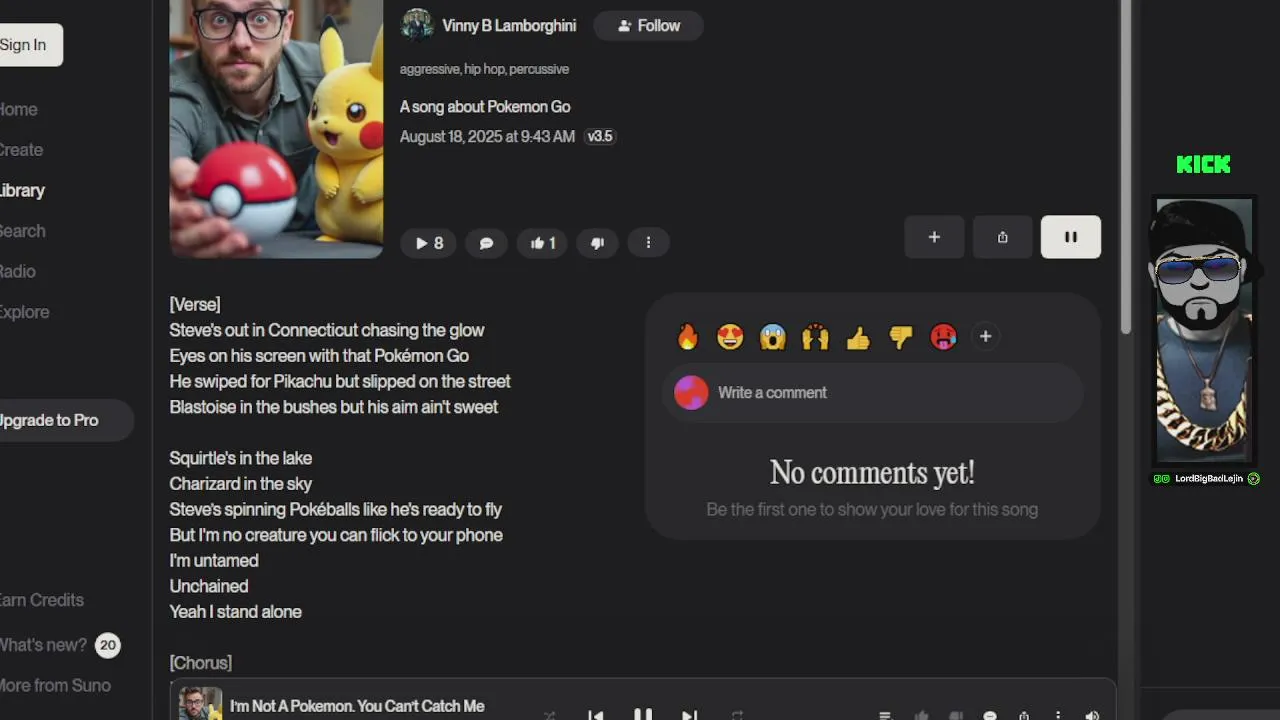Click the commenter avatar circle
The image size is (1280, 720).
691,393
